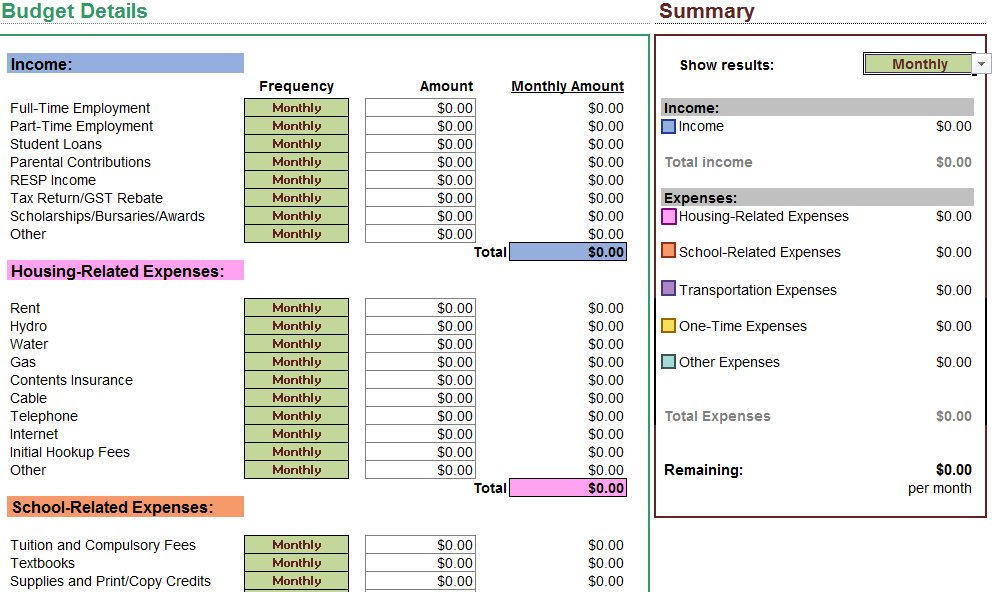Viewport: 994px width, 592px height.
Task: Open Textbooks frequency cell
Action: (297, 563)
